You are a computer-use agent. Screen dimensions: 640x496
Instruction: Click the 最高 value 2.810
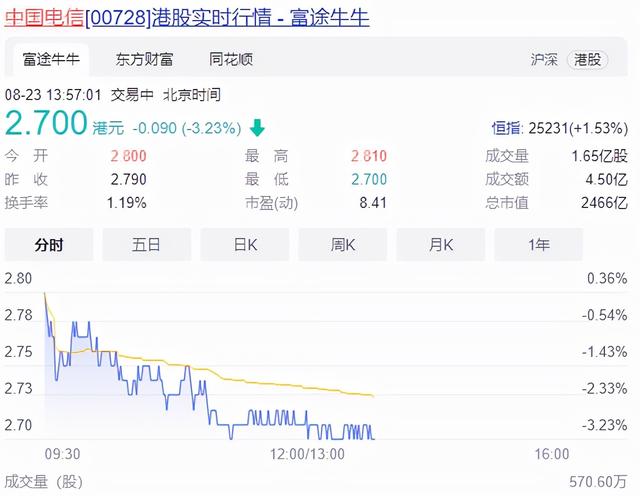[x=369, y=156]
